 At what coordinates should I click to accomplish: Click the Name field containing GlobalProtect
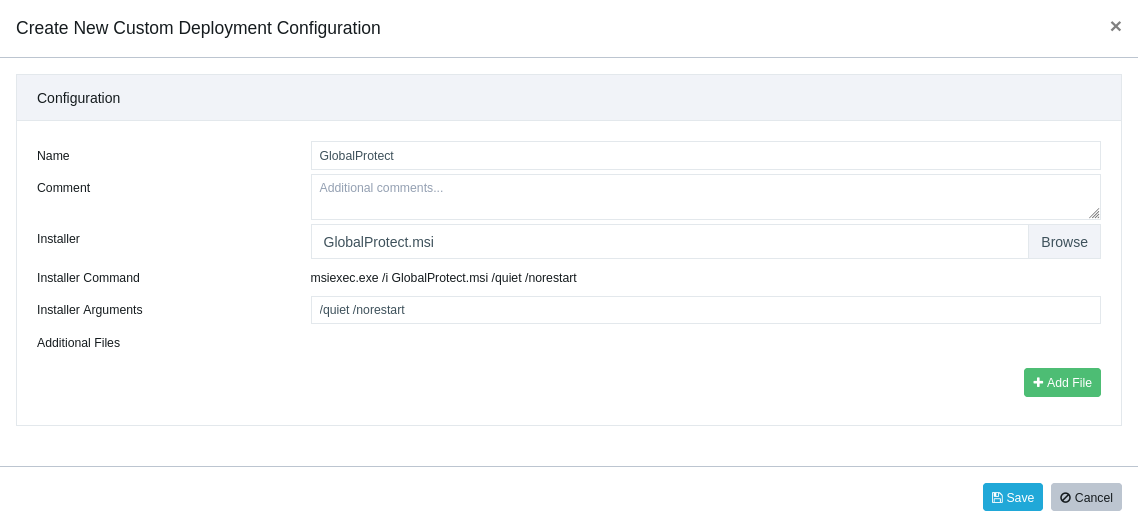tap(705, 155)
